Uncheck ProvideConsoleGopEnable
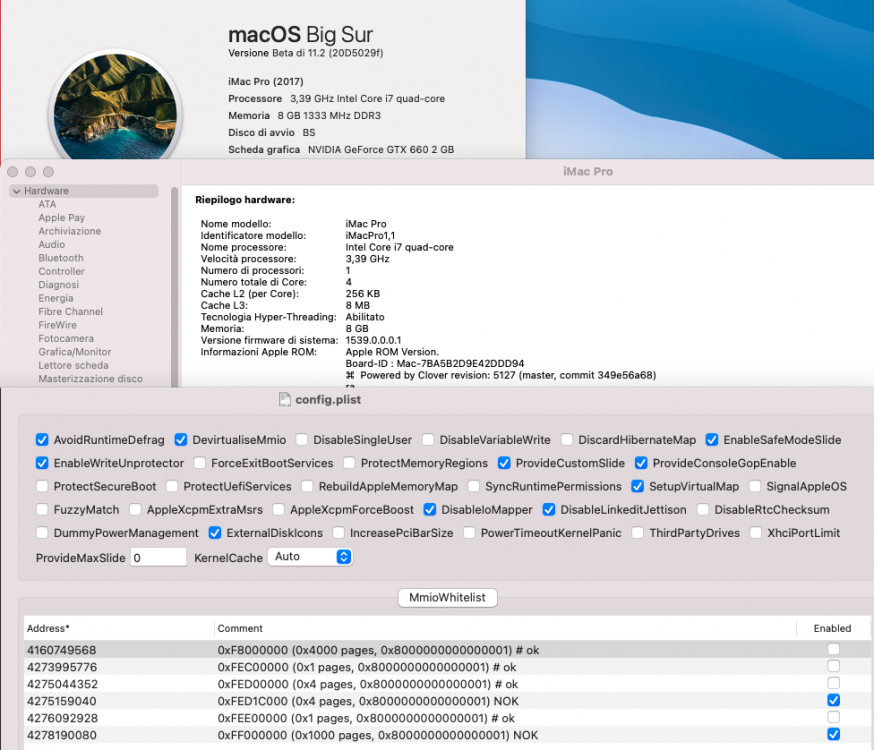Image resolution: width=874 pixels, height=750 pixels. click(x=641, y=463)
